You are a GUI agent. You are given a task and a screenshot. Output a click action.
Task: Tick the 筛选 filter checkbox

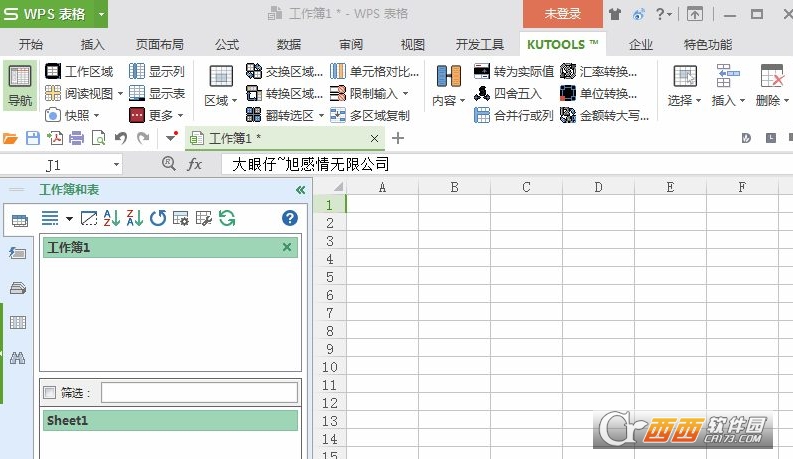click(50, 392)
